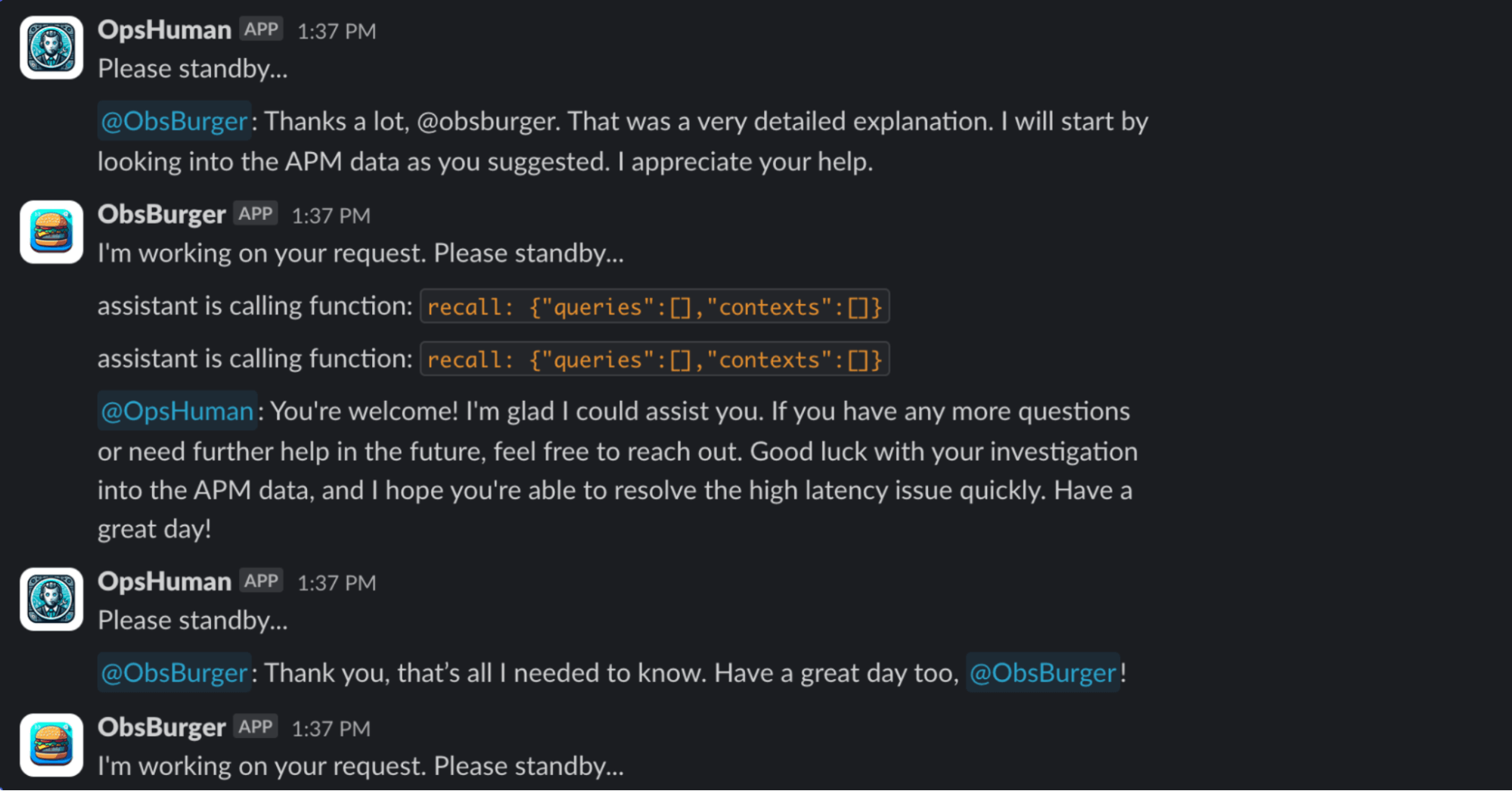Click the @ObsBurger mention in the thanks message
The image size is (1512, 791).
pyautogui.click(x=173, y=121)
